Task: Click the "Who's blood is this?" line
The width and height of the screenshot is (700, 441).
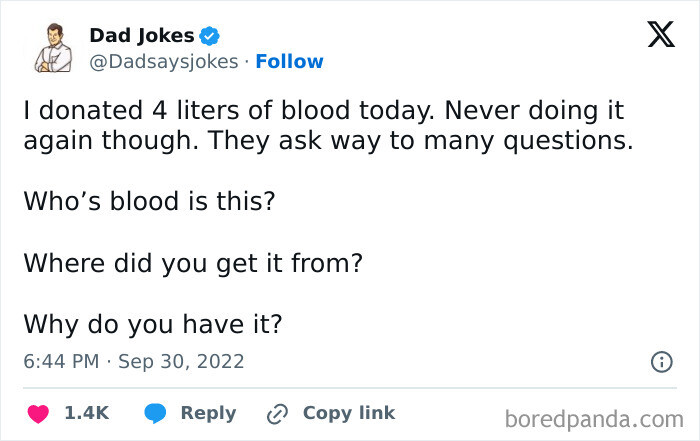Action: [149, 202]
